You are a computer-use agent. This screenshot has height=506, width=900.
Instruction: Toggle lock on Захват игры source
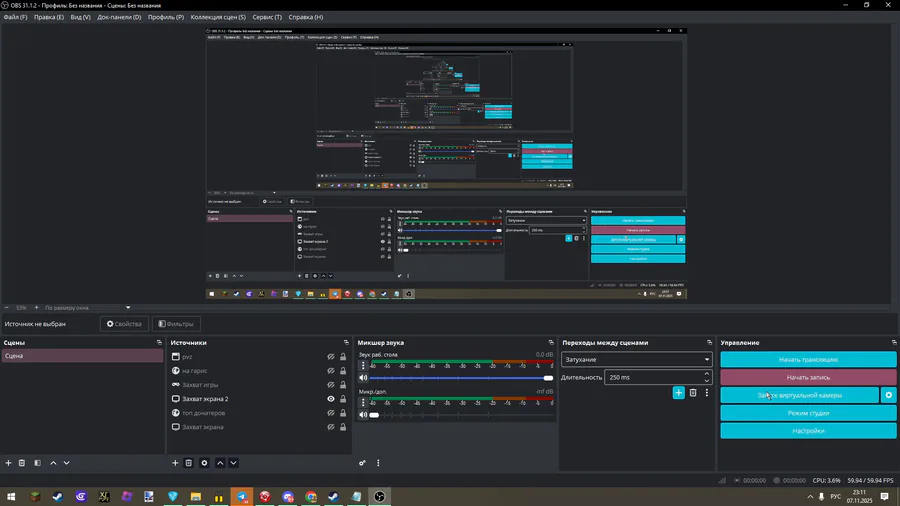pyautogui.click(x=343, y=385)
